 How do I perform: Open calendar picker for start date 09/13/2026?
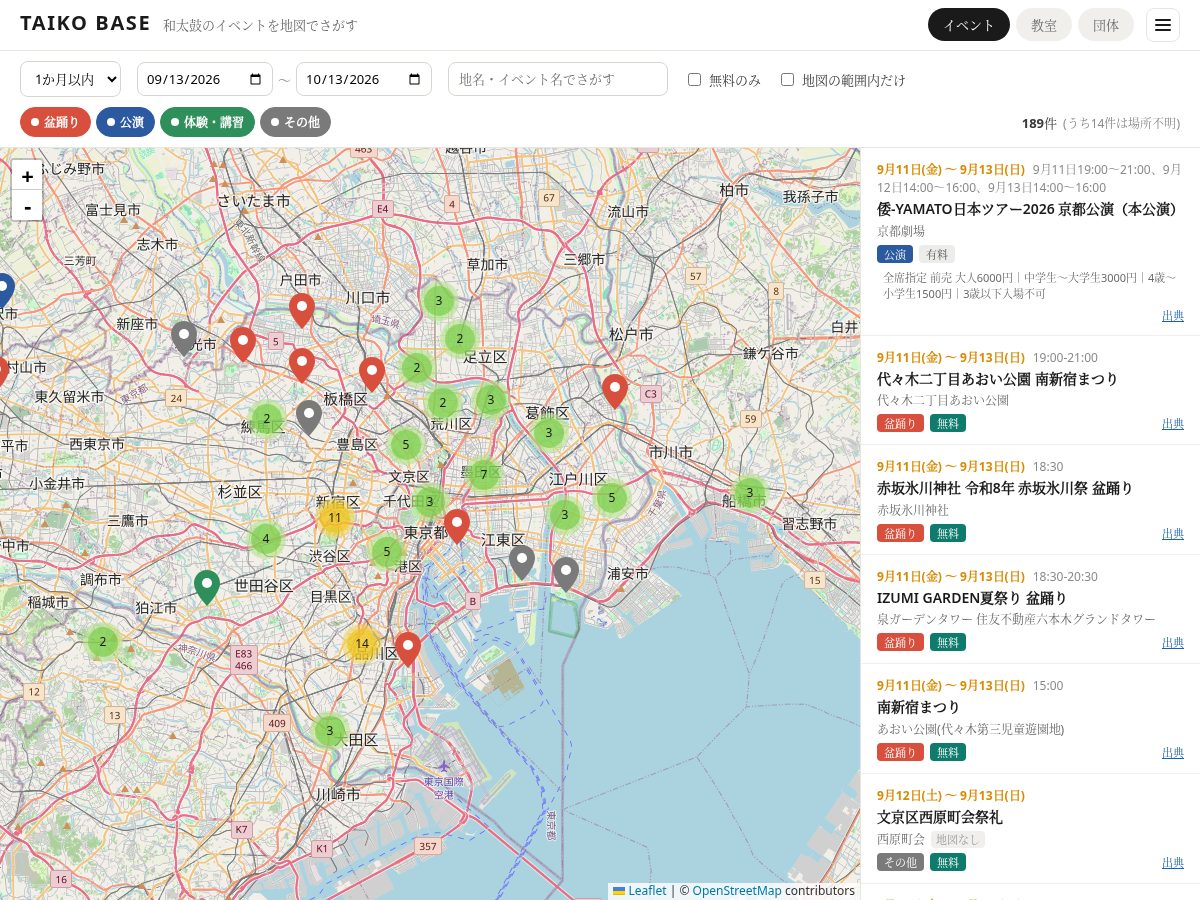click(256, 79)
